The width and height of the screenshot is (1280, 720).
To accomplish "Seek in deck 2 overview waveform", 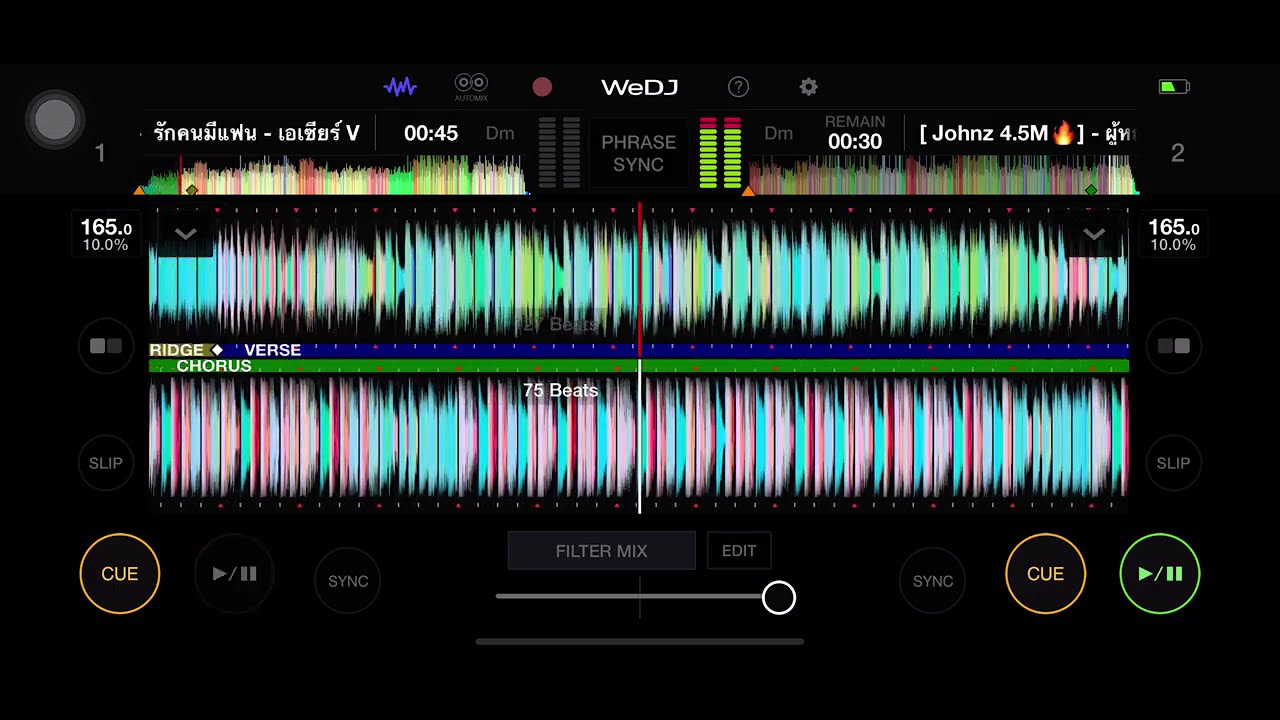I will [x=943, y=176].
